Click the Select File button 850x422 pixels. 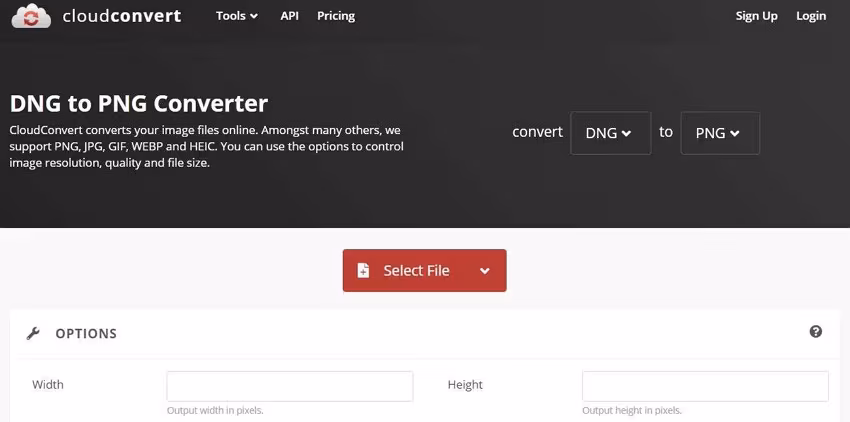pyautogui.click(x=424, y=270)
